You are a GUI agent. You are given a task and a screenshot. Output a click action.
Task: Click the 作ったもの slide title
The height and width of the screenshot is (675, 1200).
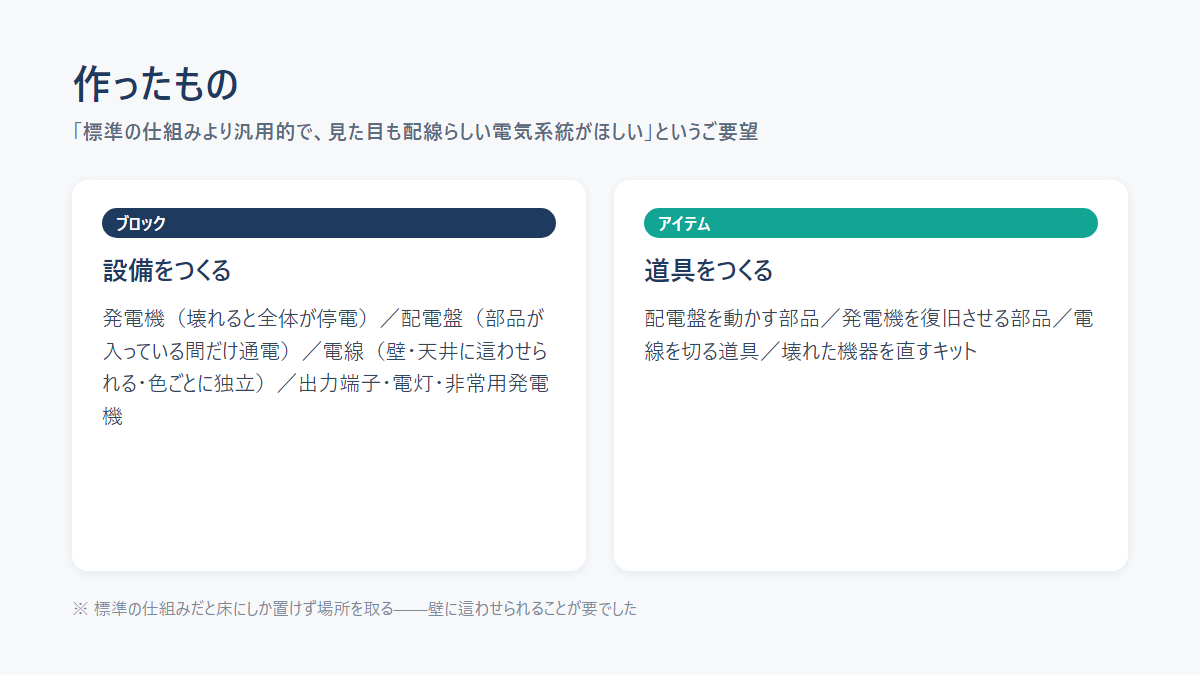tap(156, 85)
